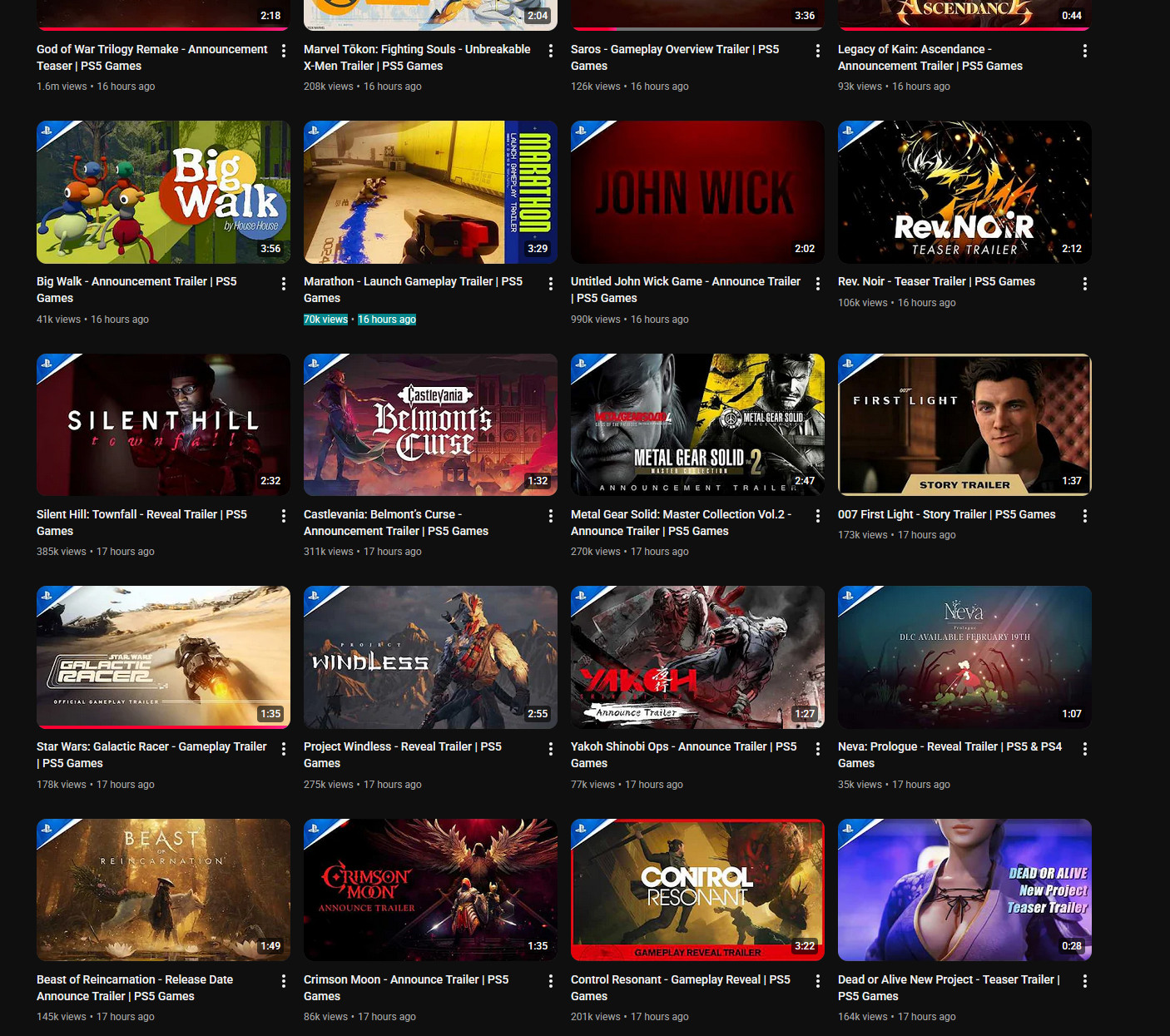Open options menu for God of War Trilogy Remake
Screen dimensions: 1170x1036
click(284, 51)
